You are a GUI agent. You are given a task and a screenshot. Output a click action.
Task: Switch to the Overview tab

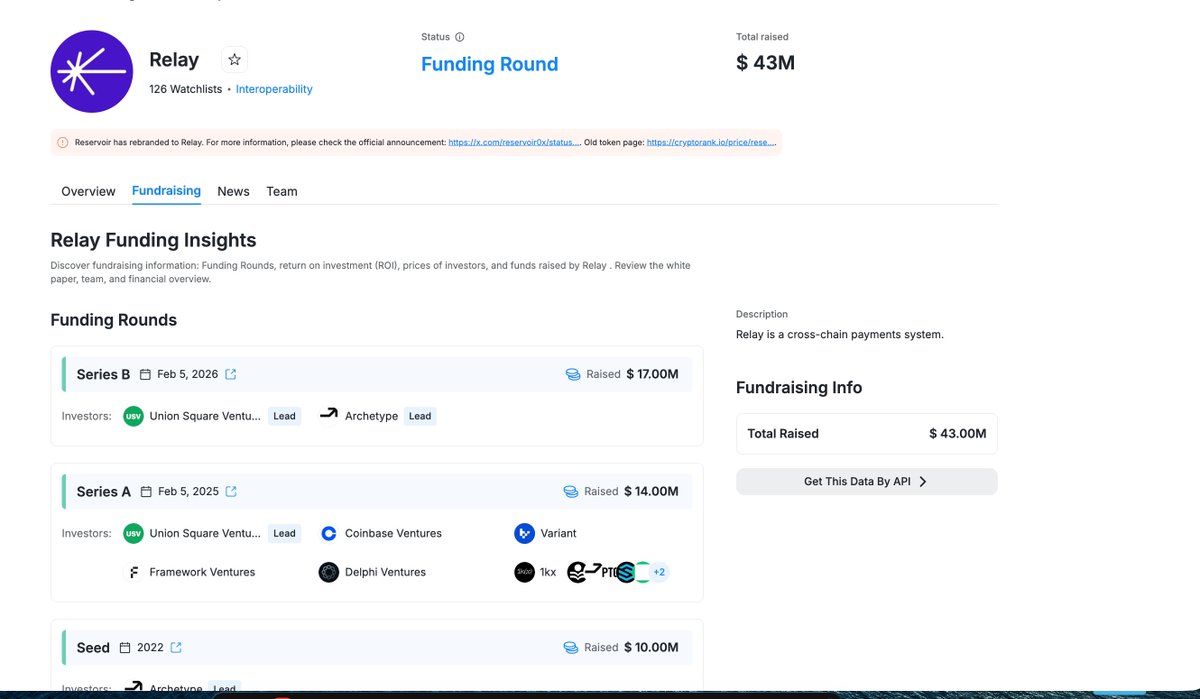point(88,191)
